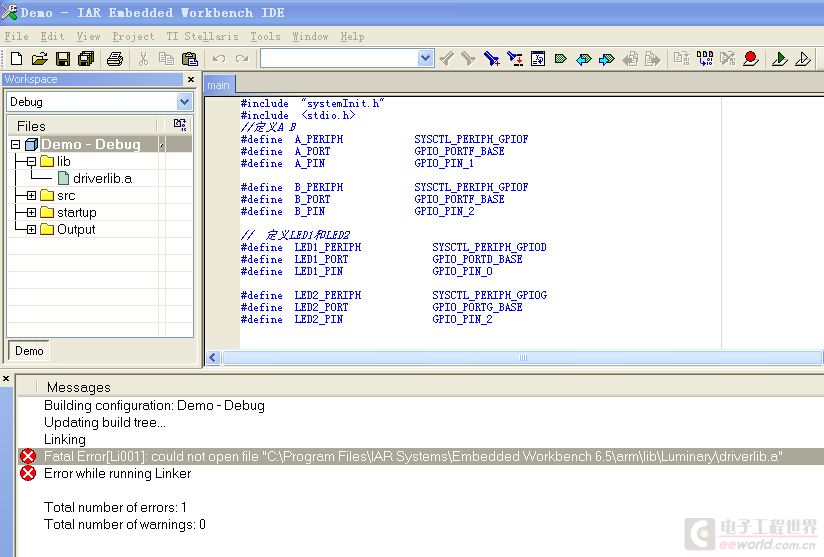This screenshot has width=824, height=557.
Task: Open Find with the blue flashlight icon
Action: (x=491, y=58)
